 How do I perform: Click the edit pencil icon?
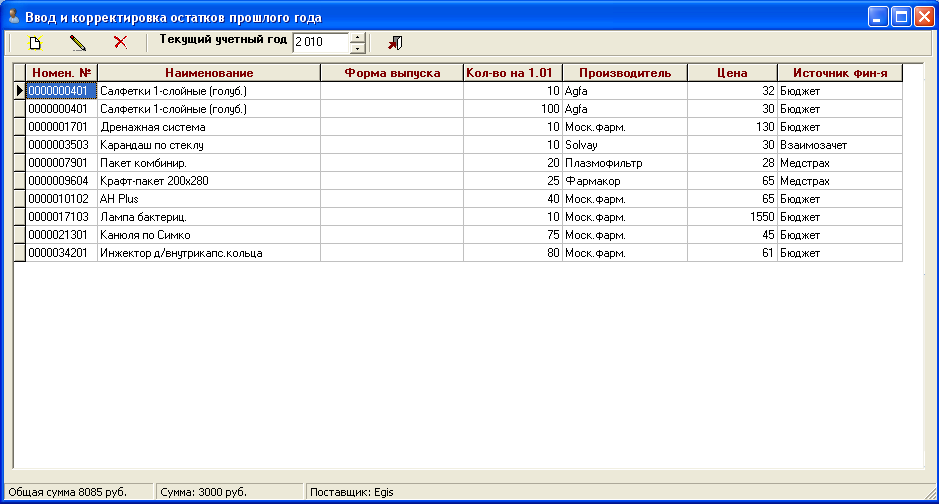tap(78, 42)
